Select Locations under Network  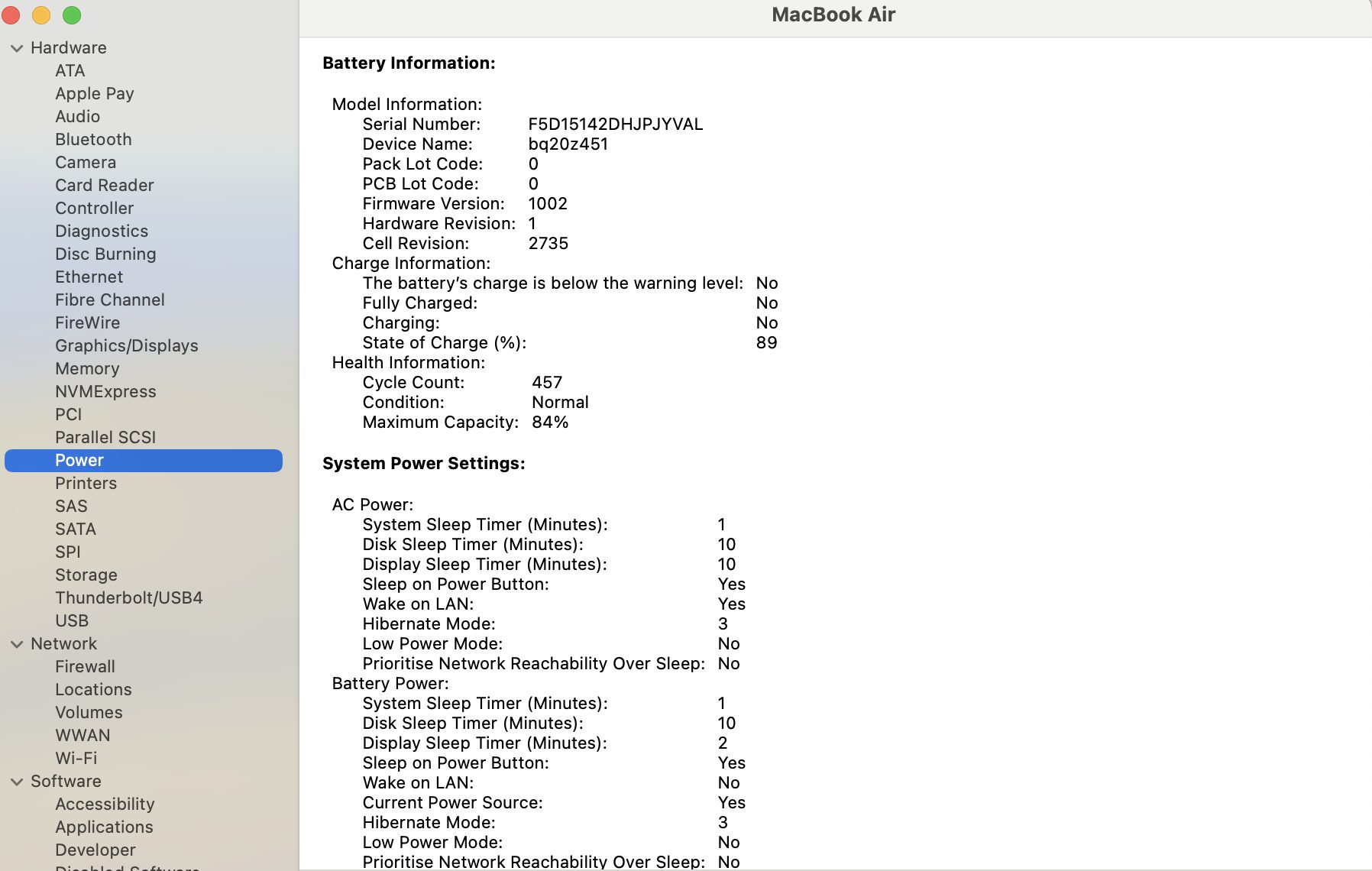(93, 689)
